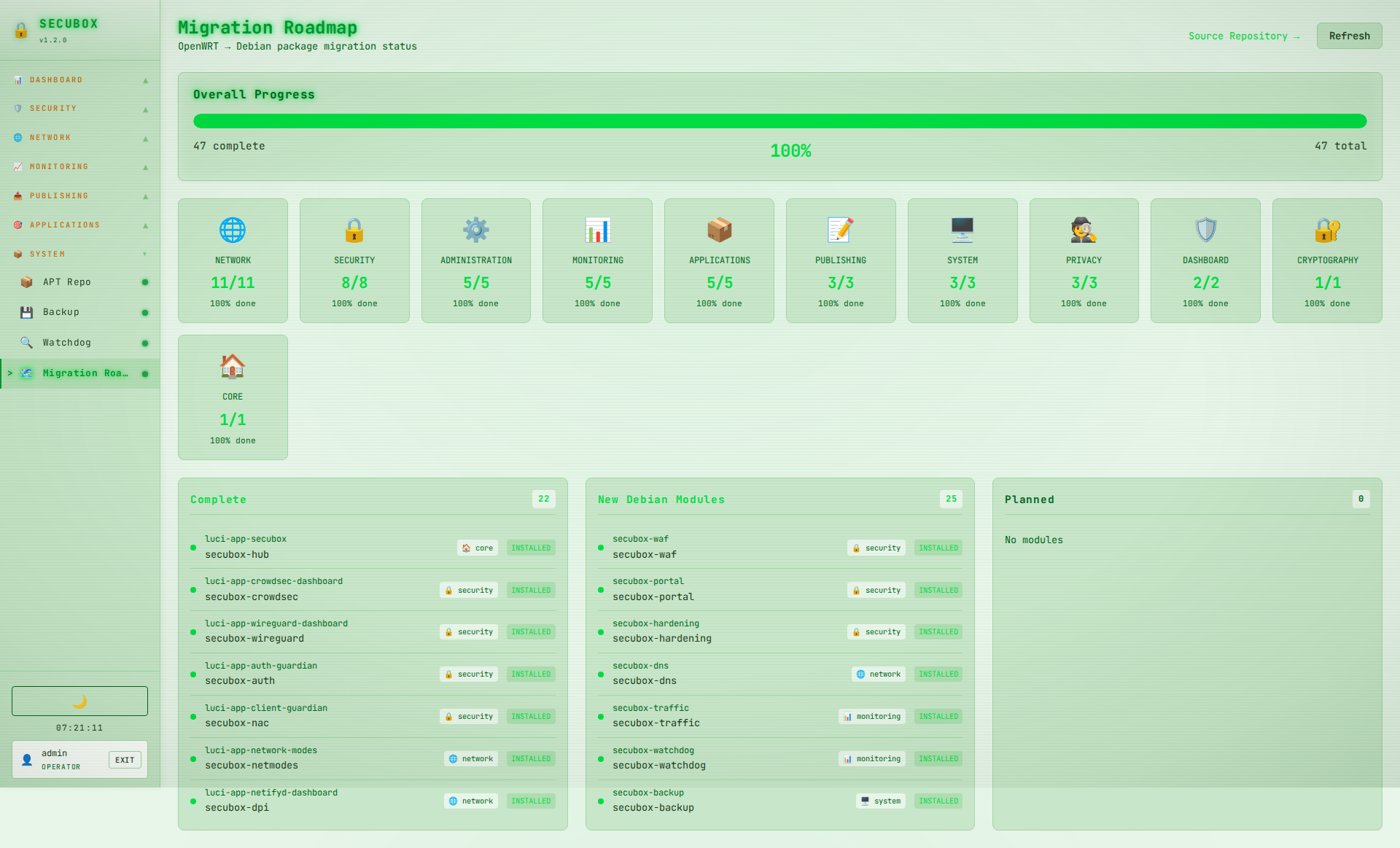Click the Privacy detective icon
Screen dimensions: 1400x848
point(1084,230)
